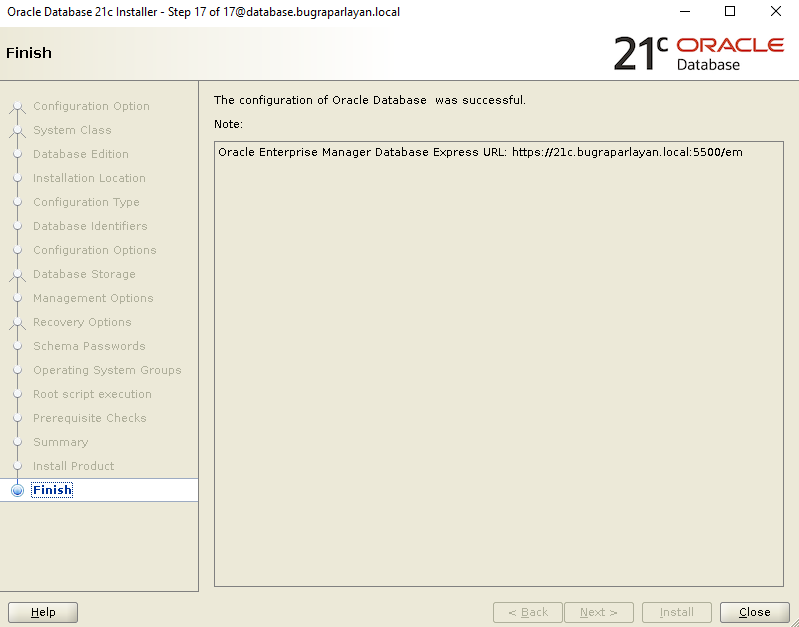Click the System Class step node icon
This screenshot has width=799, height=627.
click(x=17, y=130)
